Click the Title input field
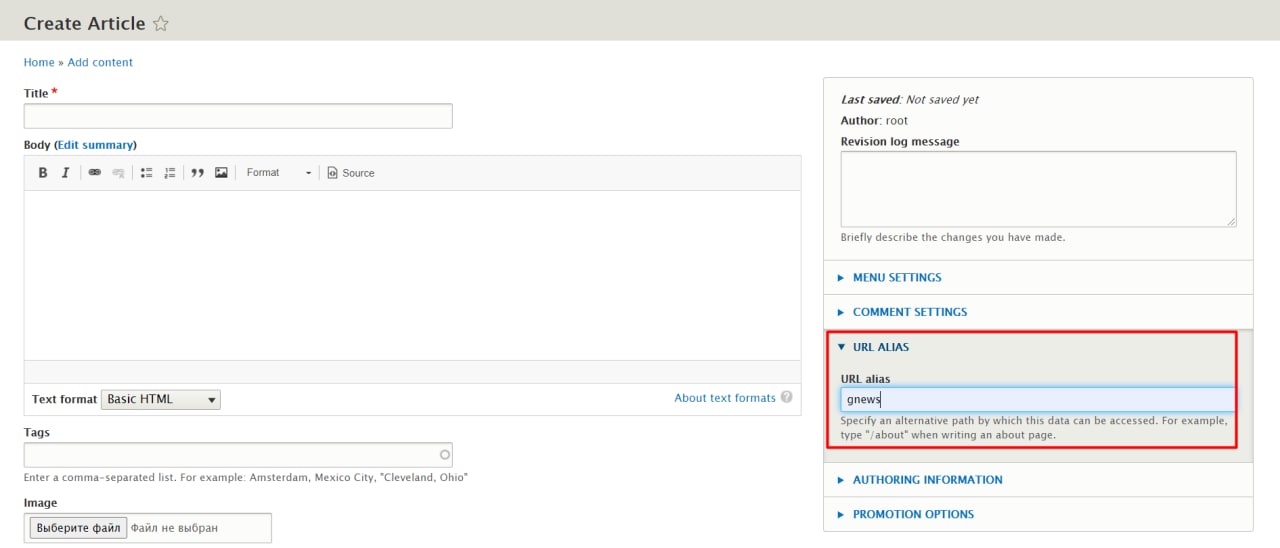This screenshot has height=548, width=1280. [238, 116]
